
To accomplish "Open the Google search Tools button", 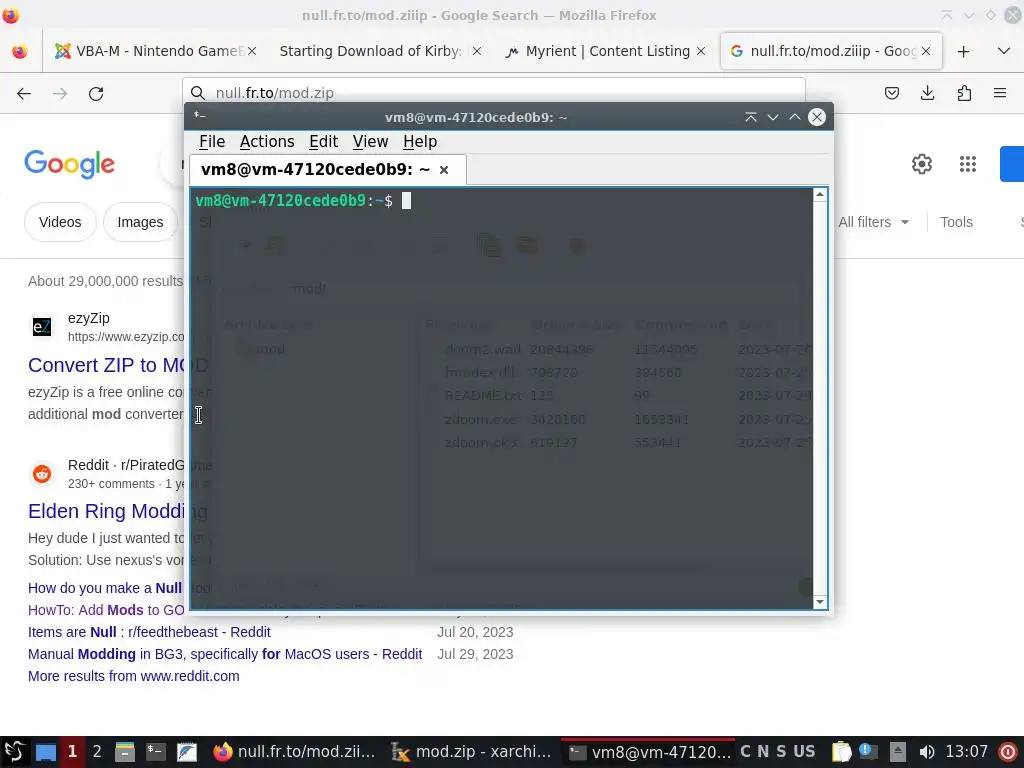I will click(x=956, y=222).
